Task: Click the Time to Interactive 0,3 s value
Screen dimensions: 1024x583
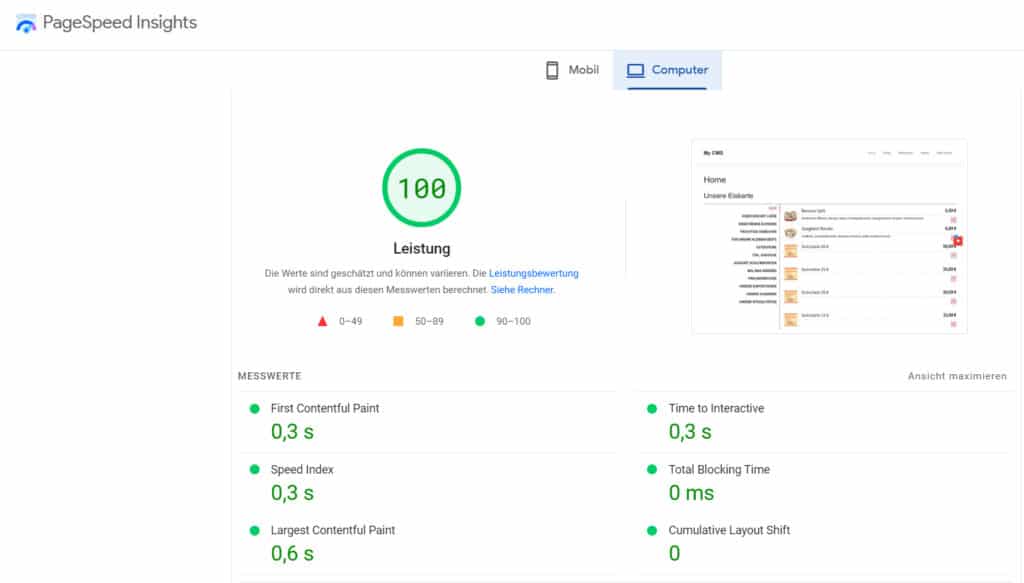Action: point(690,432)
